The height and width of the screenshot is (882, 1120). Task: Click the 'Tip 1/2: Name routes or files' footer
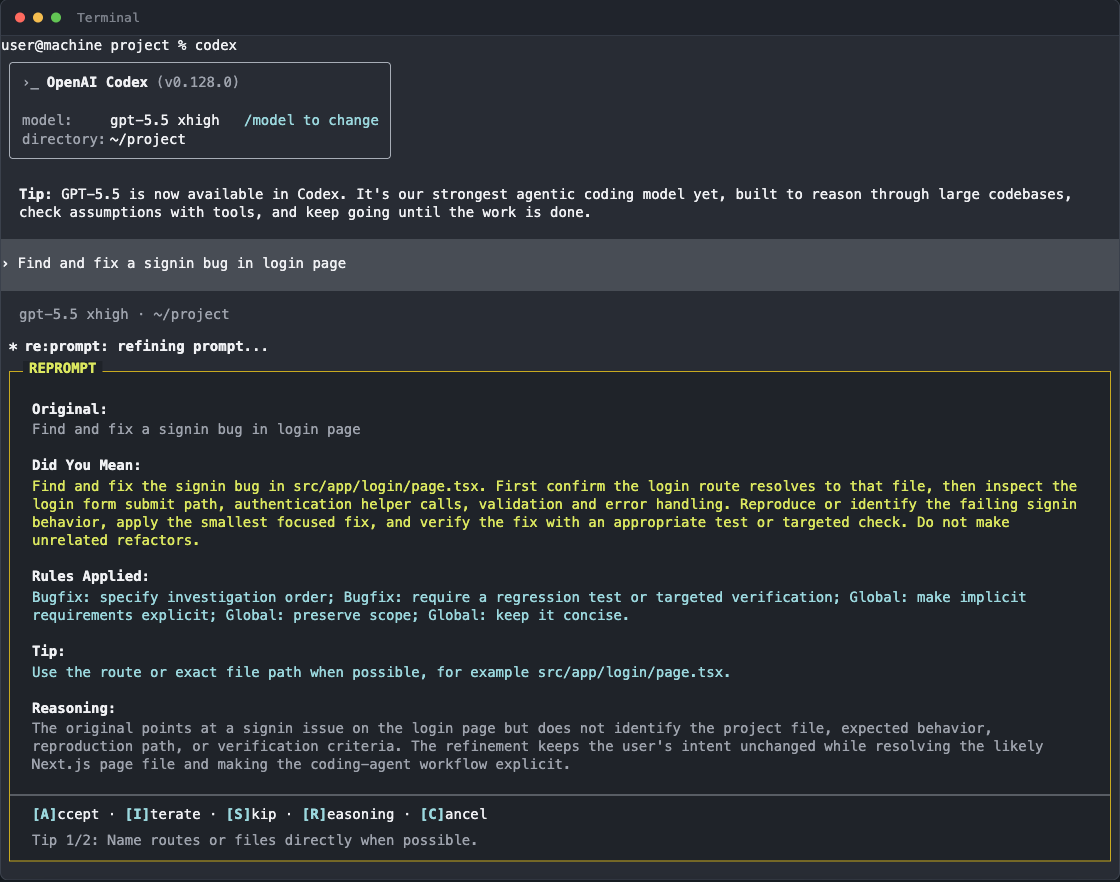pyautogui.click(x=254, y=840)
